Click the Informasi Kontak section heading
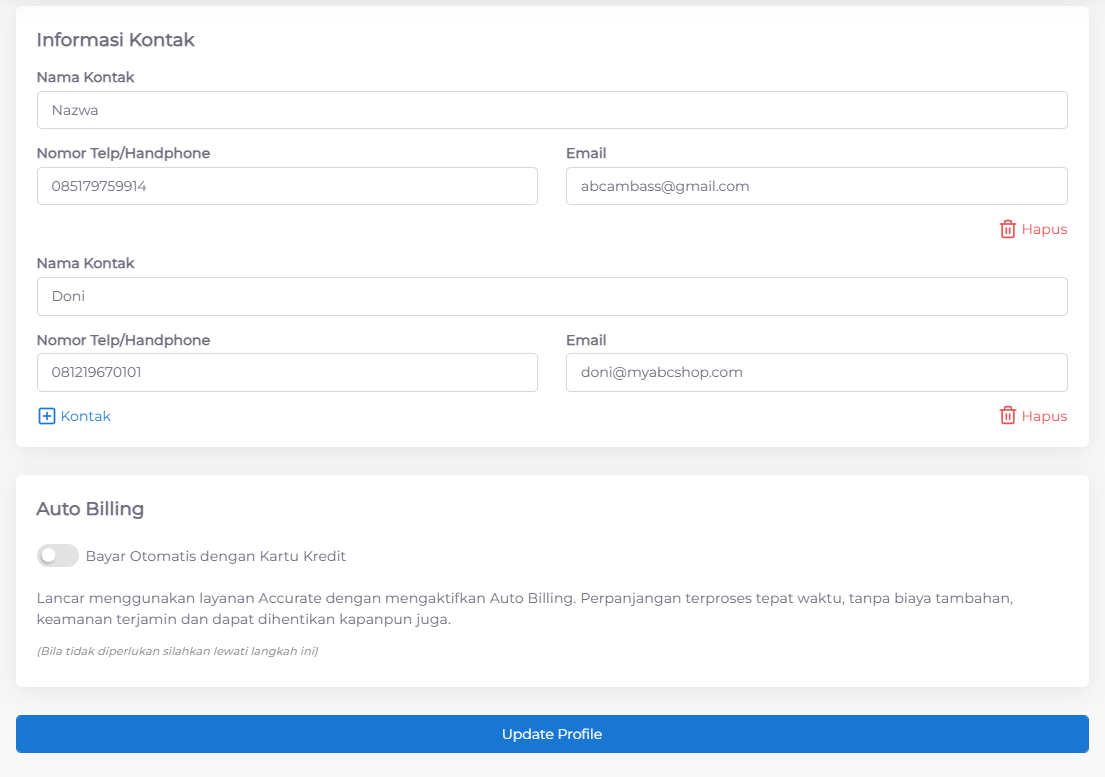The height and width of the screenshot is (777, 1105). coord(115,40)
